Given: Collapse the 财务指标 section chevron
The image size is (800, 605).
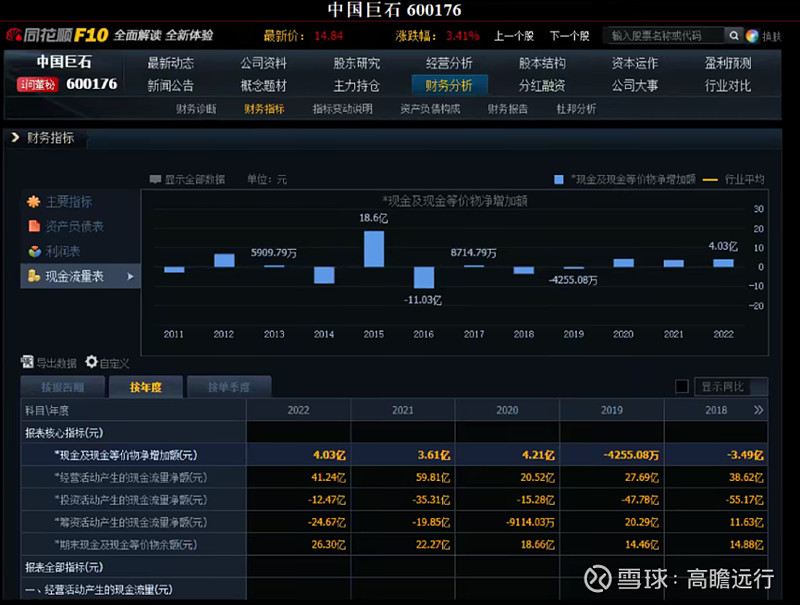Looking at the screenshot, I should click(15, 137).
